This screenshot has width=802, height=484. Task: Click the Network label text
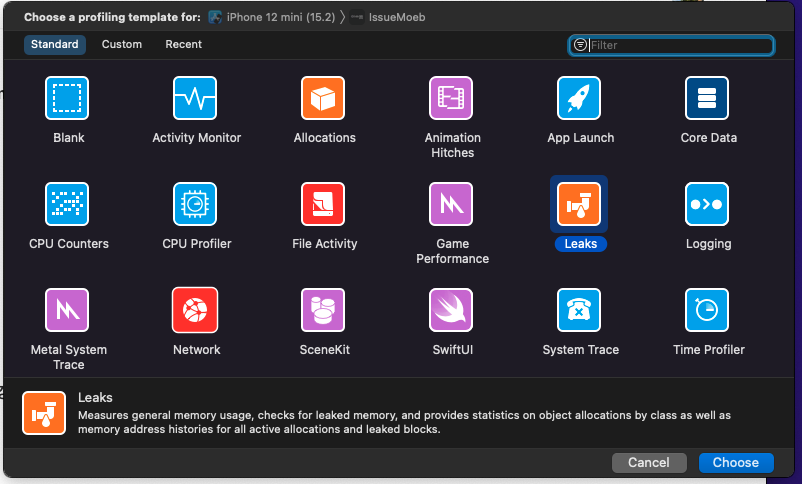[196, 349]
